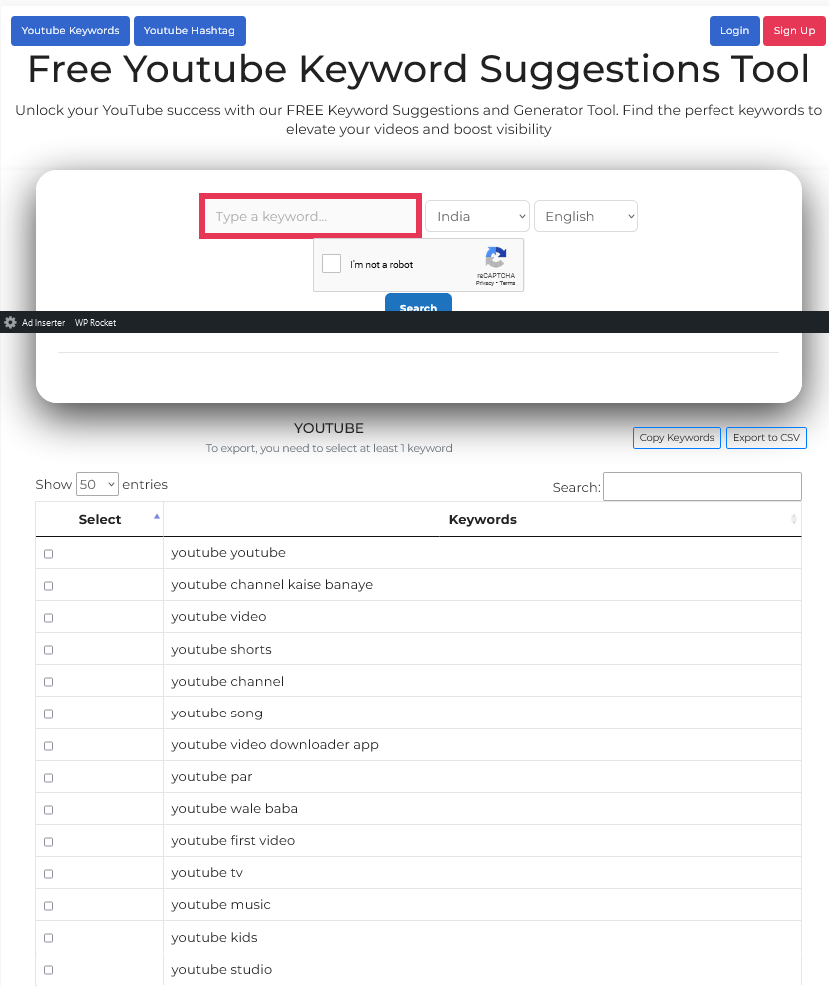
Task: Click the reCAPTCHA logo icon
Action: [496, 257]
